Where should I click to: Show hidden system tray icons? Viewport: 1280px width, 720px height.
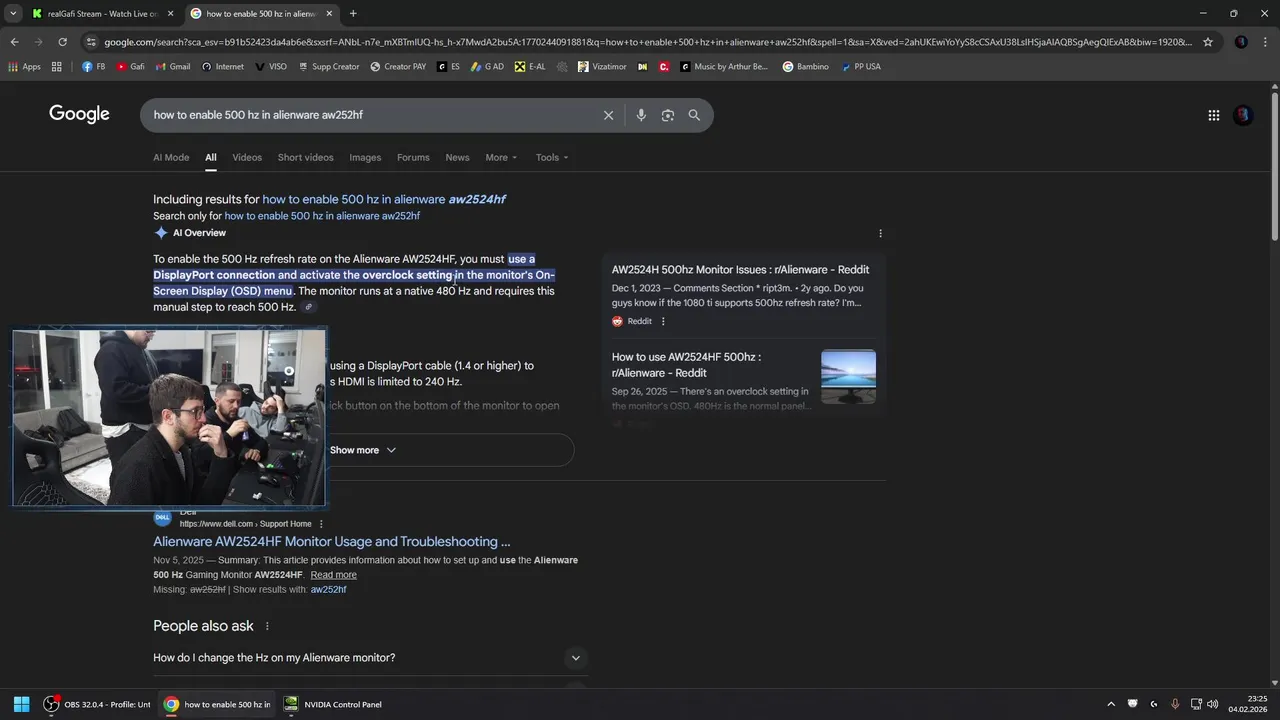pos(1111,704)
